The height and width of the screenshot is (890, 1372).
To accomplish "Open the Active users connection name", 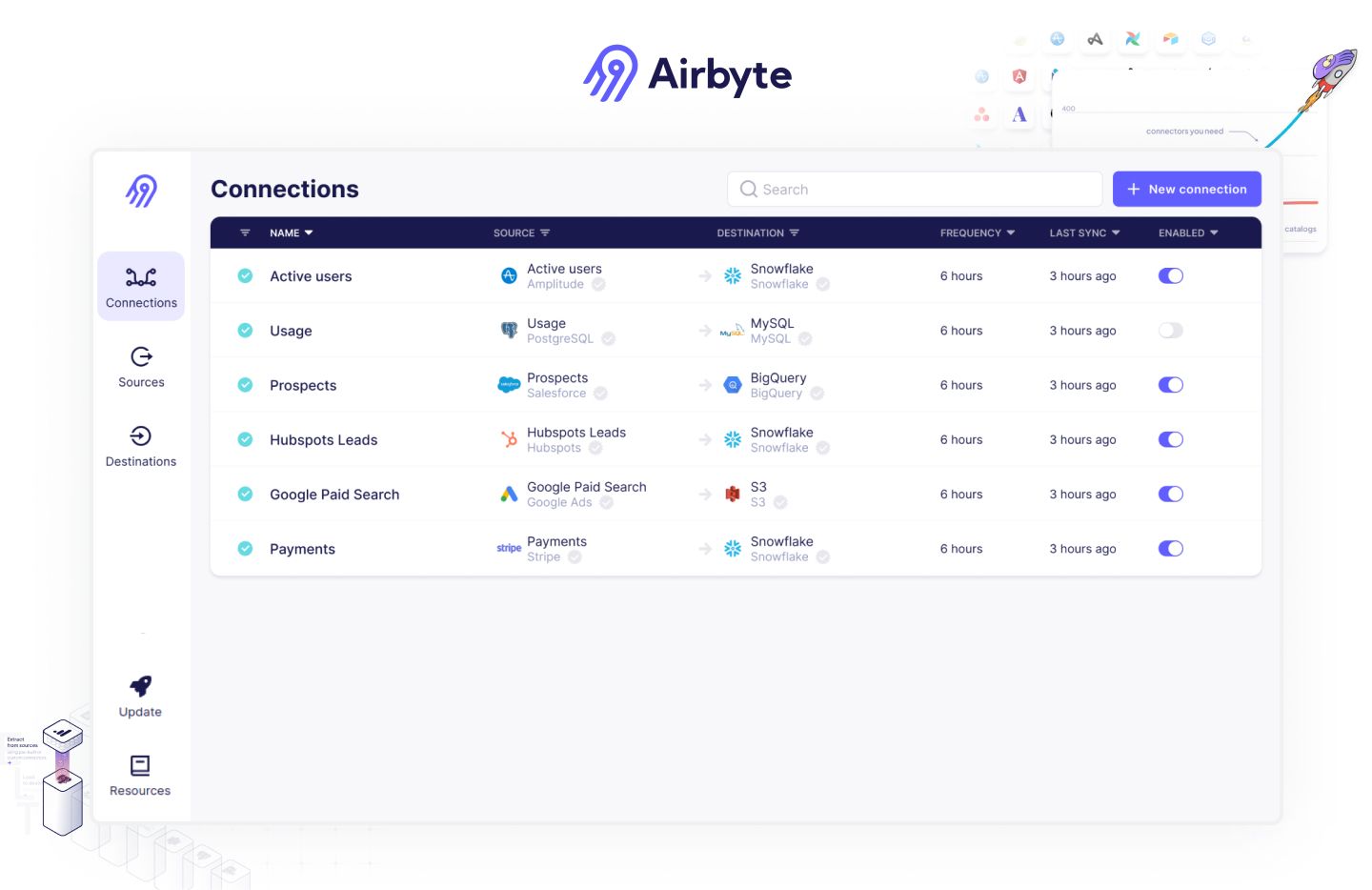I will (311, 276).
